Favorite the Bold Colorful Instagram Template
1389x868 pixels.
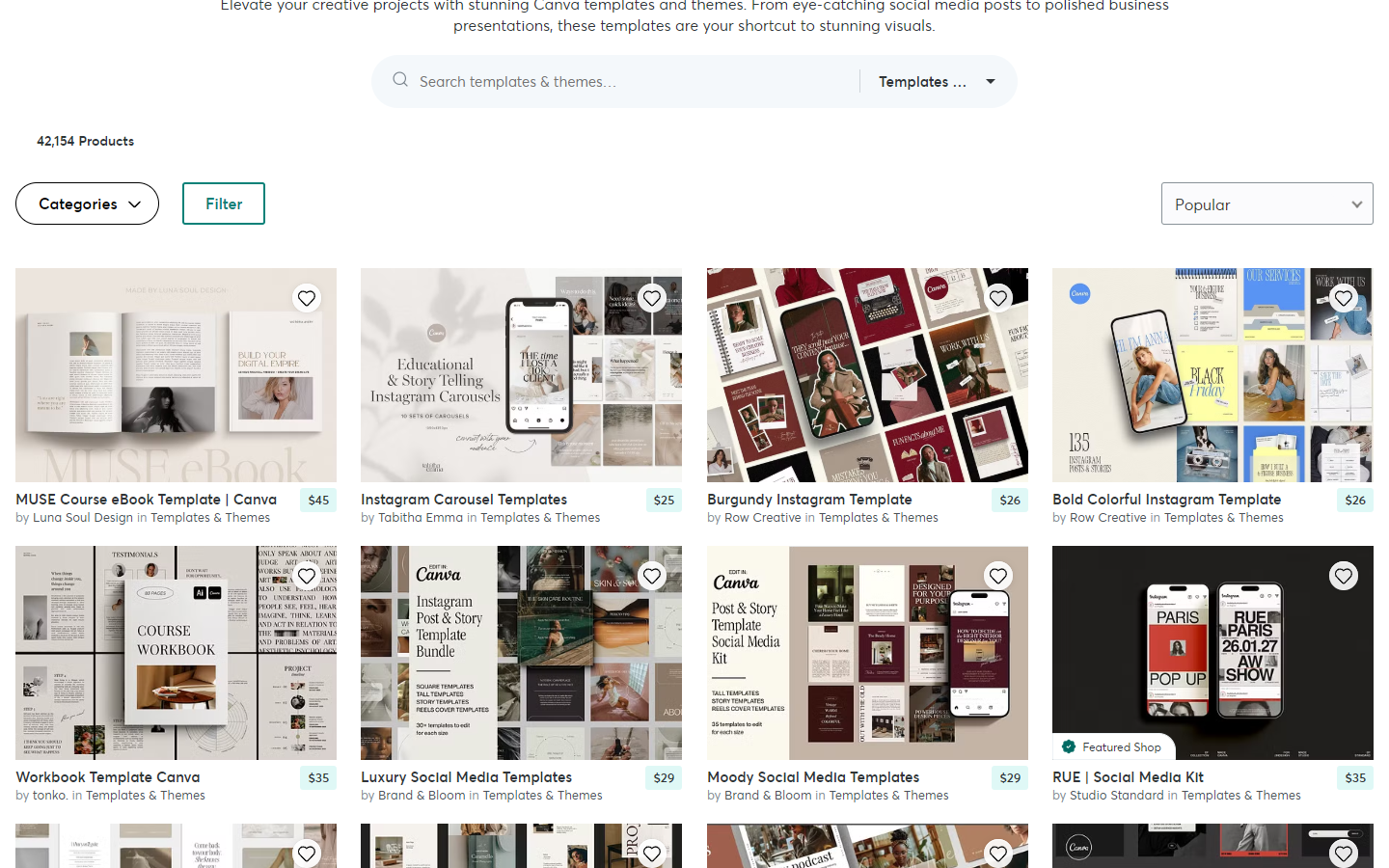click(1344, 298)
